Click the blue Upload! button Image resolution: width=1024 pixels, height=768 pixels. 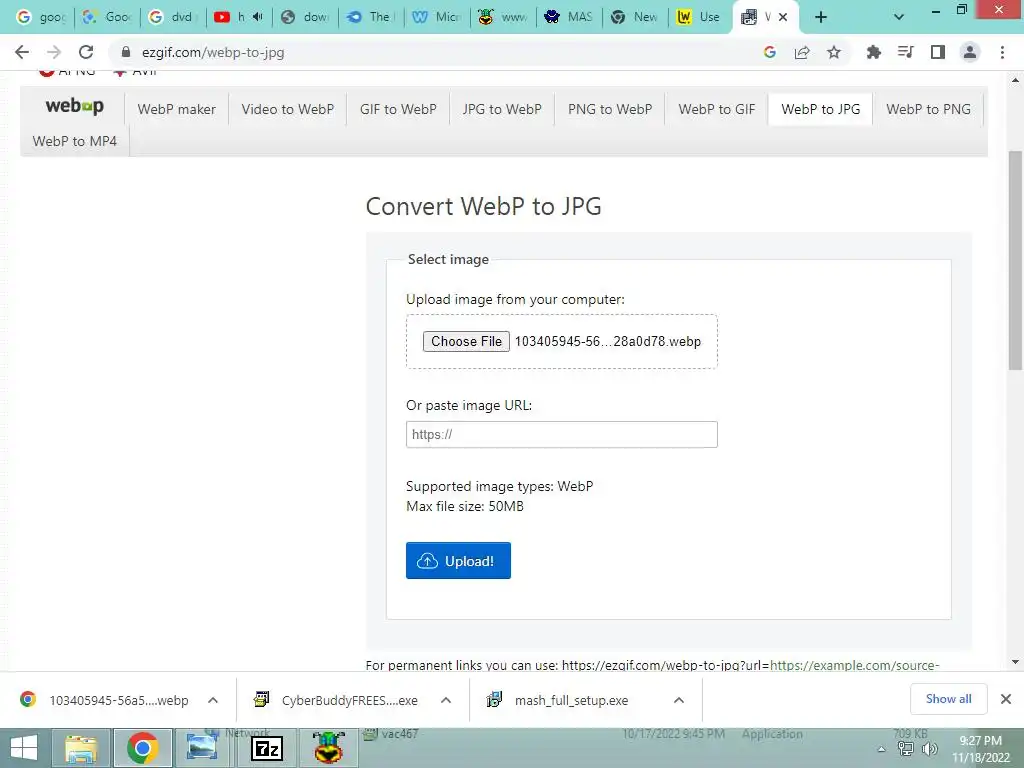458,560
